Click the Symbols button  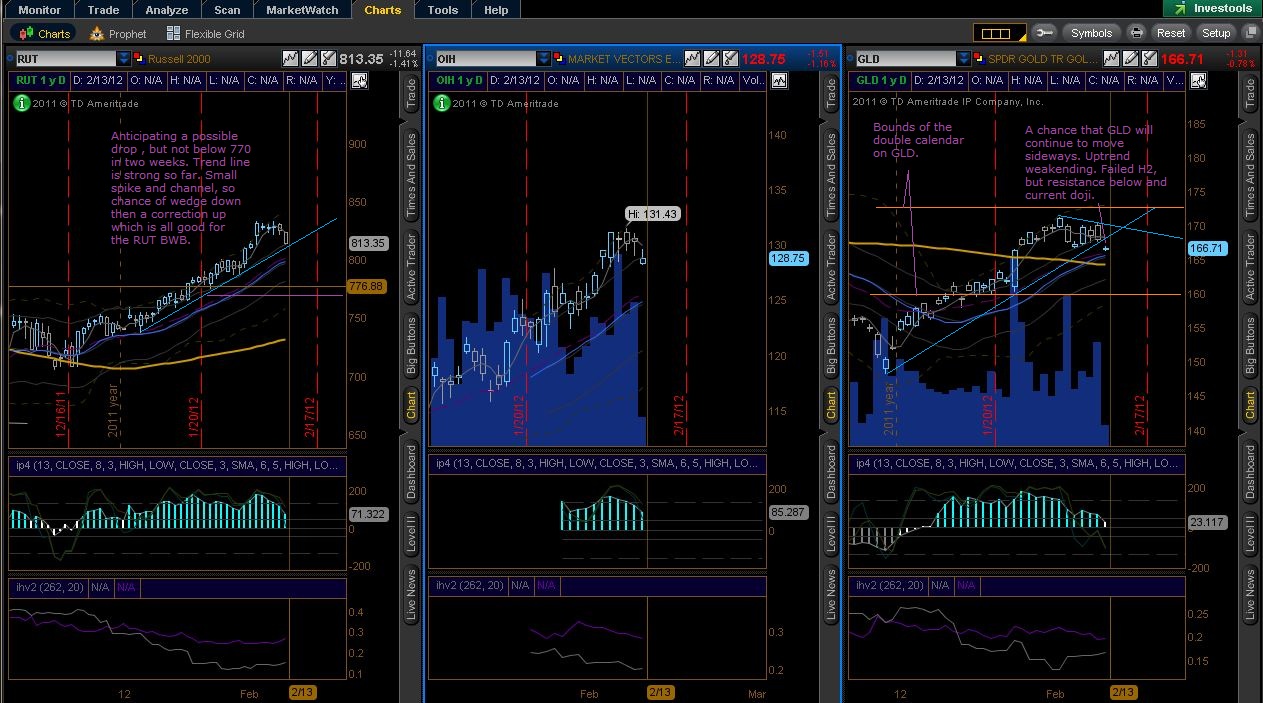click(x=1091, y=33)
